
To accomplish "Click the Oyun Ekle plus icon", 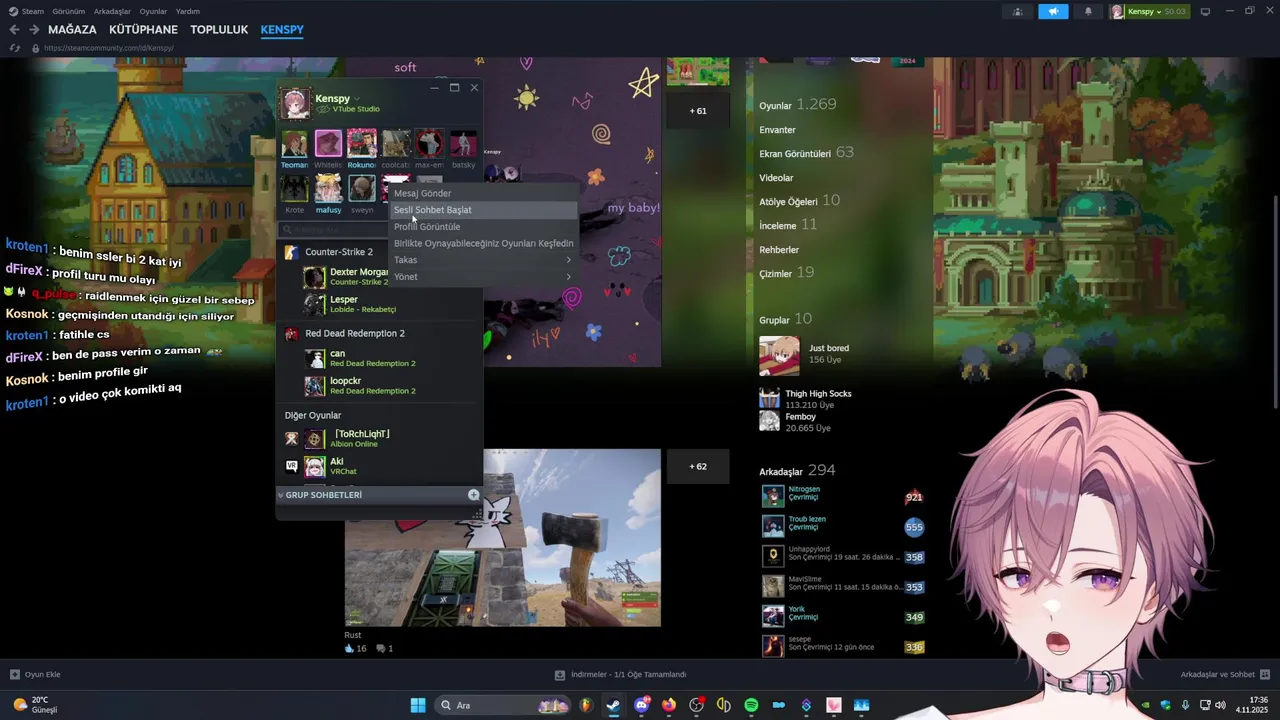I will click(15, 675).
